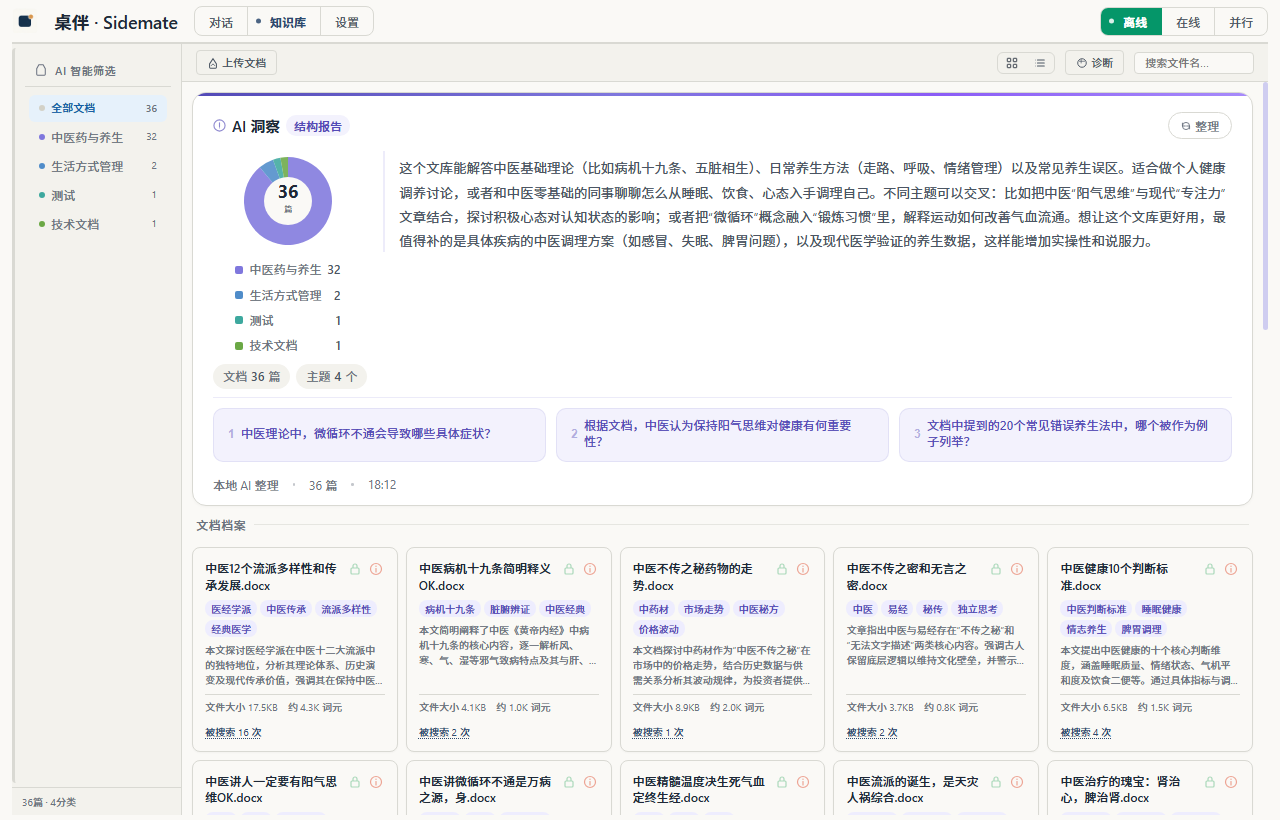Click info icon on 中医不传之密和无言之密 card
1280x820 pixels.
[x=1017, y=569]
